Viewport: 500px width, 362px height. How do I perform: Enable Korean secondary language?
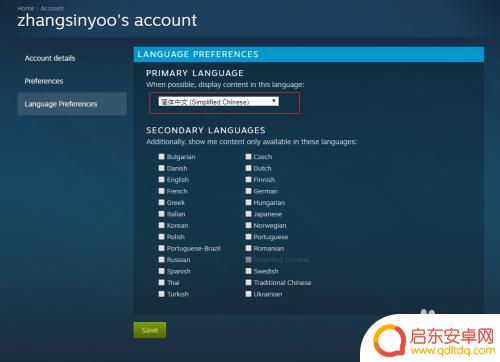pyautogui.click(x=161, y=225)
